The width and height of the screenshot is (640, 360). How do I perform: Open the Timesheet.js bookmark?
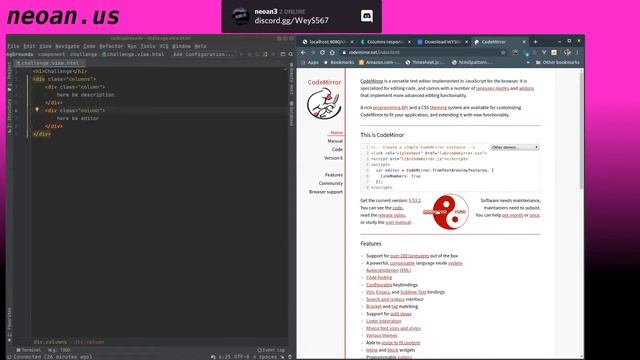[x=425, y=62]
